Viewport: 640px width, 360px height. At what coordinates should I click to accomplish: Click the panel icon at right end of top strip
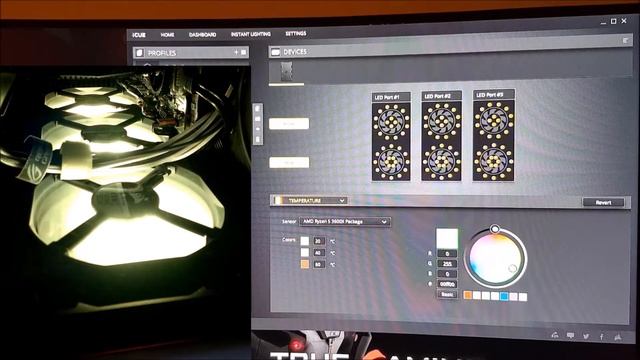(625, 40)
